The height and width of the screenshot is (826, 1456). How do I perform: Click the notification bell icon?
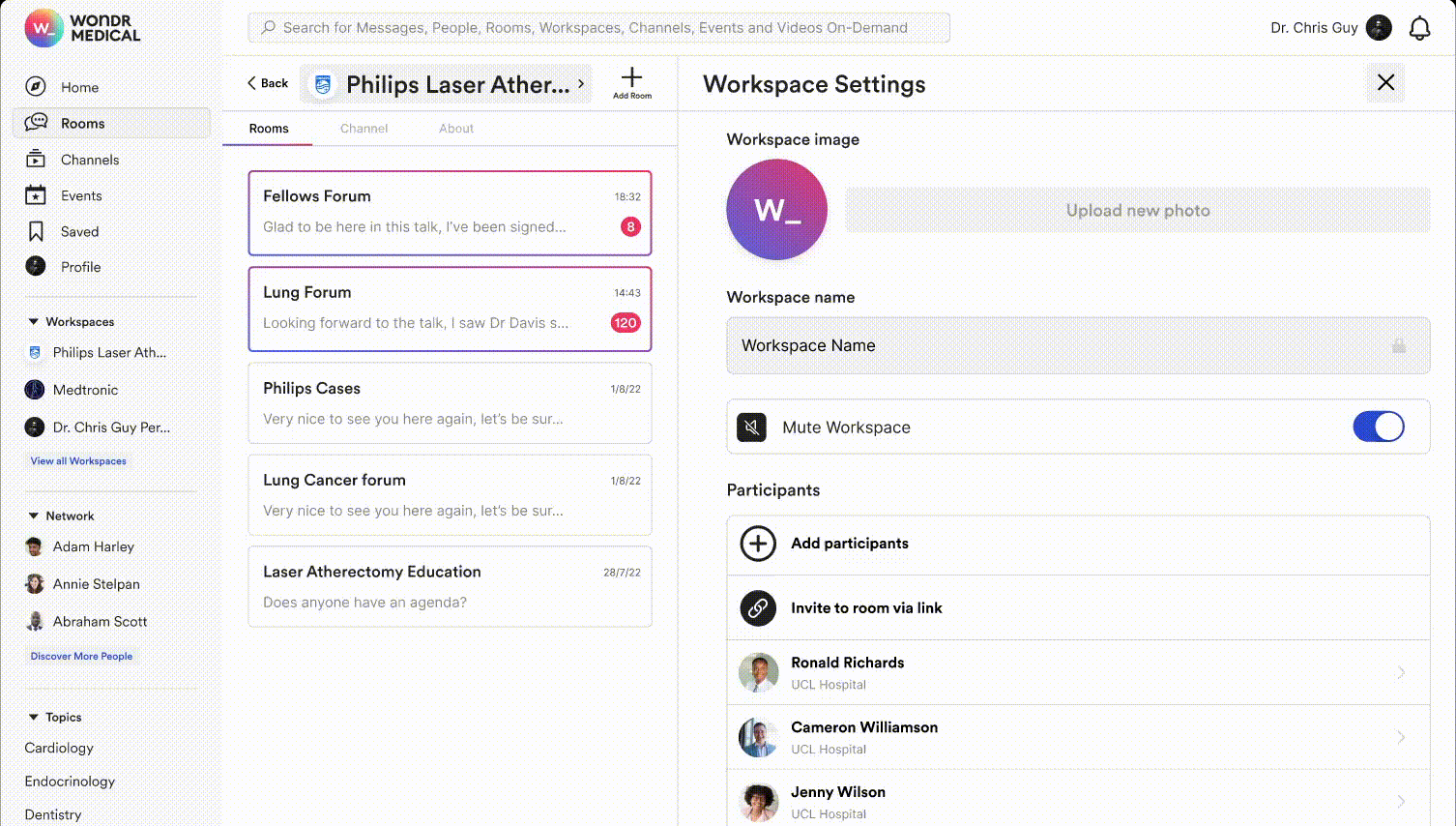coord(1419,29)
